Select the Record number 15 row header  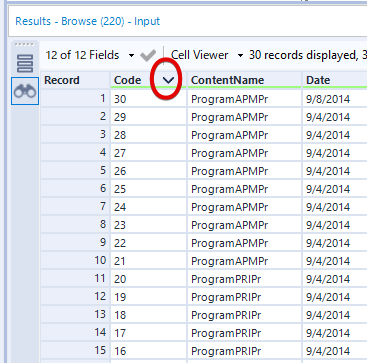[75, 351]
